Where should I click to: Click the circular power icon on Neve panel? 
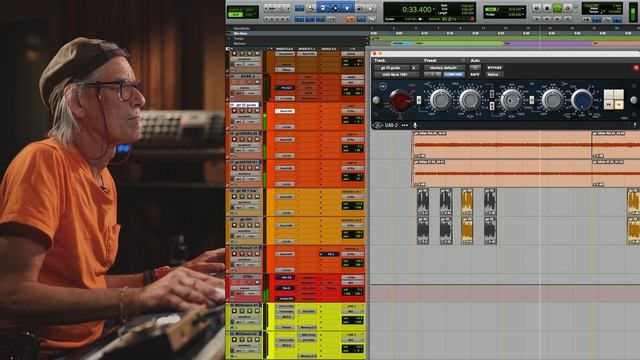(383, 87)
